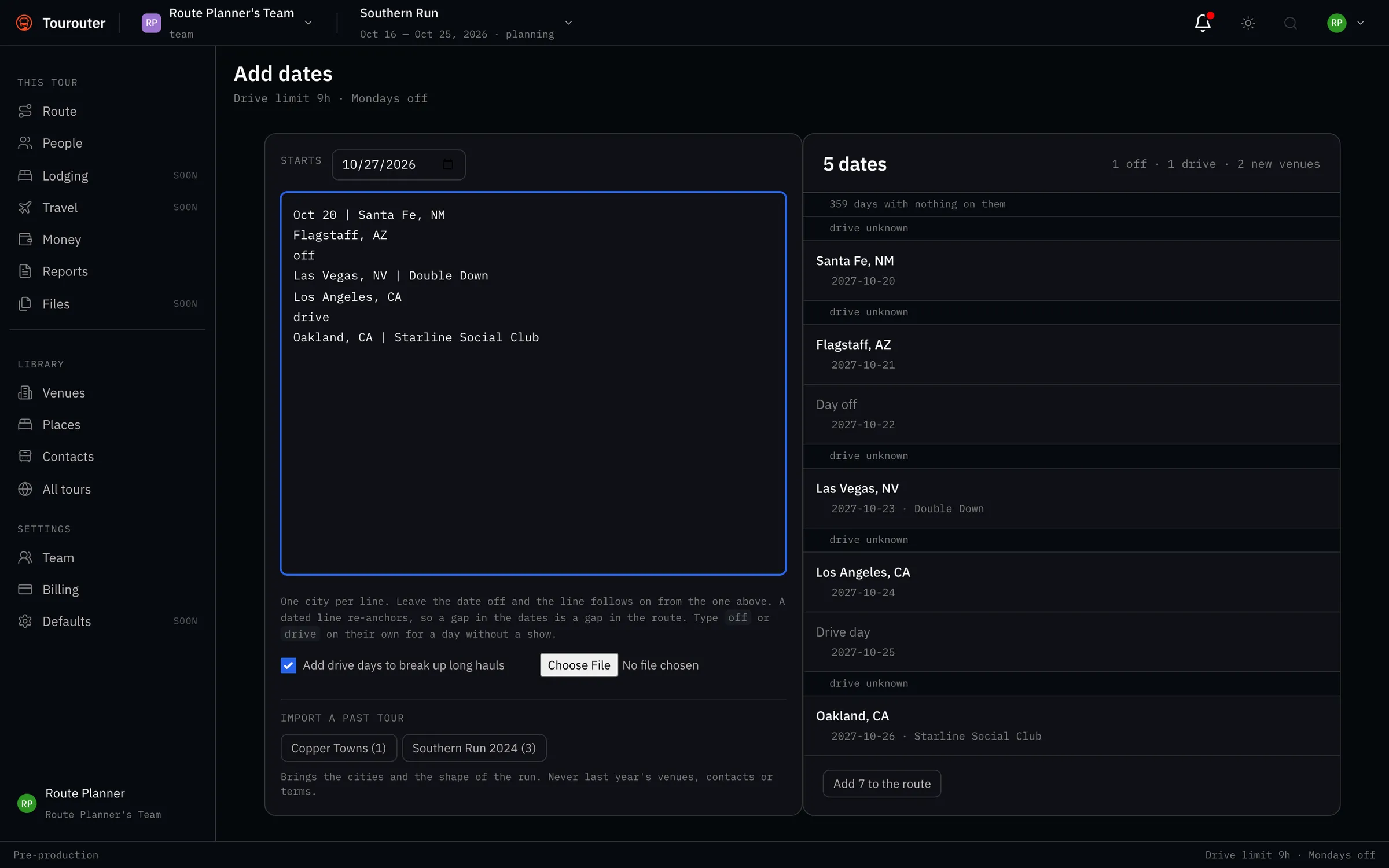Select the Santa Fe, NM preview row

point(1071,270)
